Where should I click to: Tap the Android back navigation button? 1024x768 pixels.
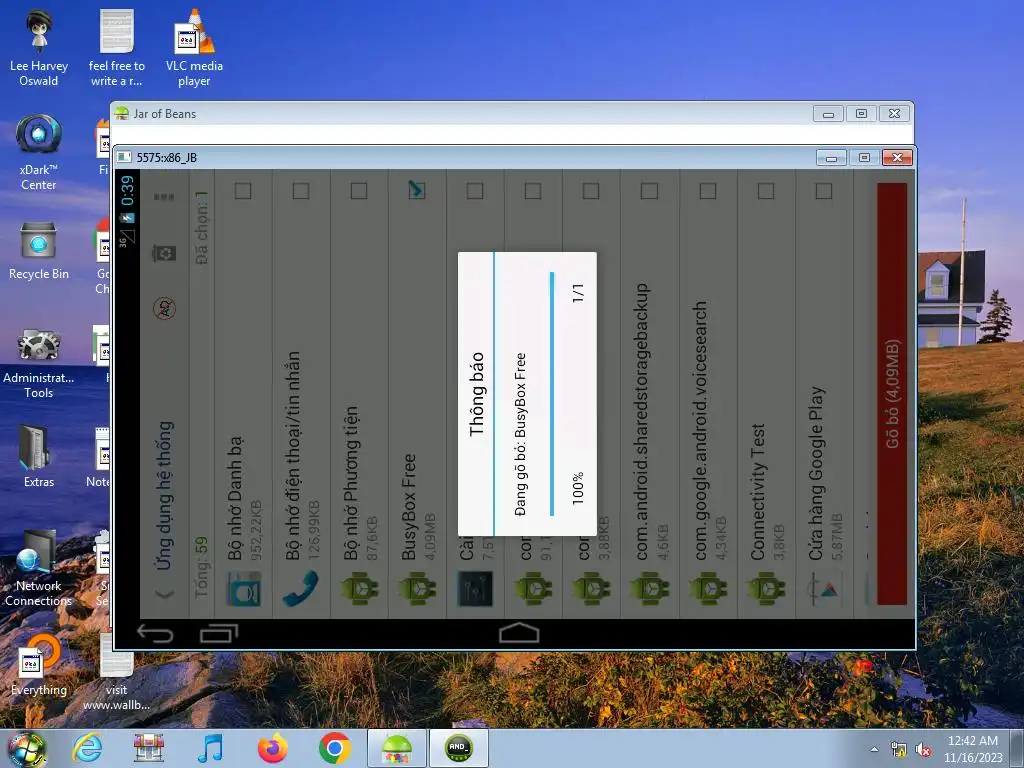[155, 633]
